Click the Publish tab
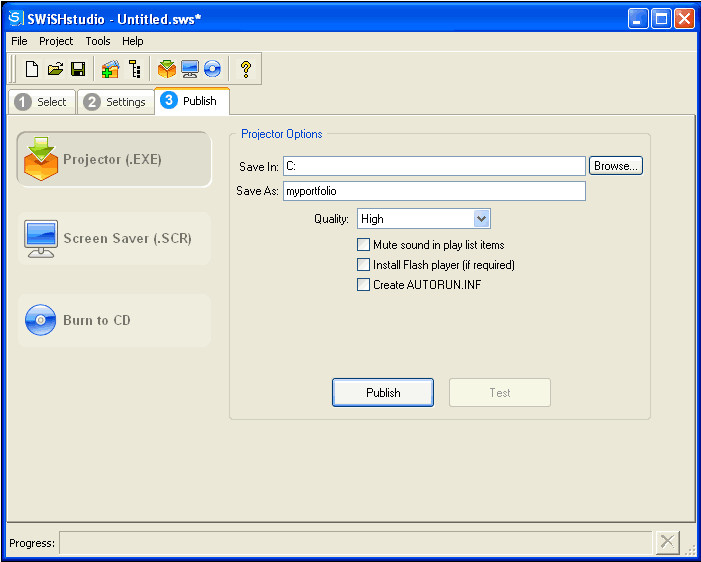The height and width of the screenshot is (562, 701). point(192,101)
